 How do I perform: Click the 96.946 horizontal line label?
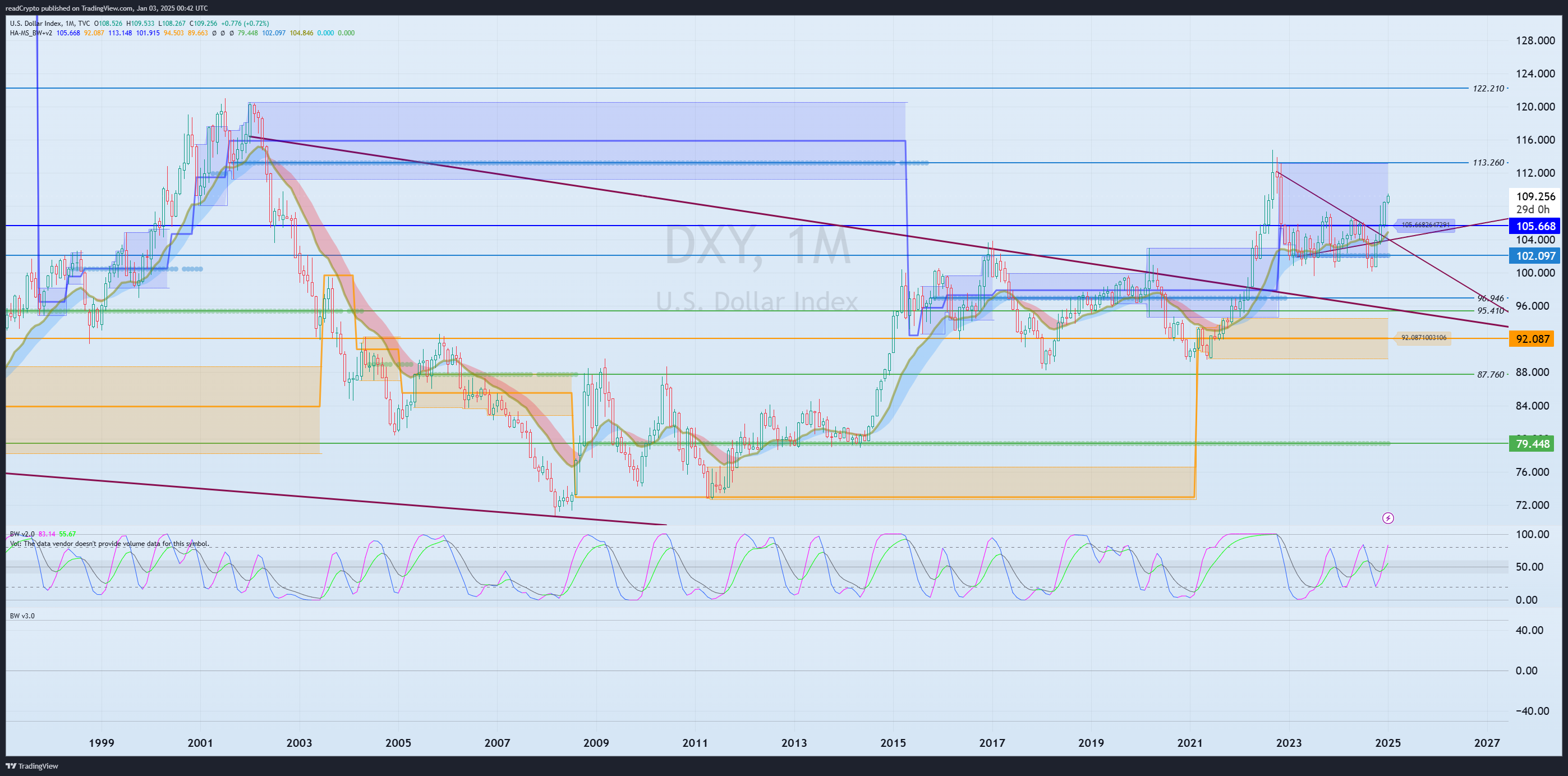1490,299
